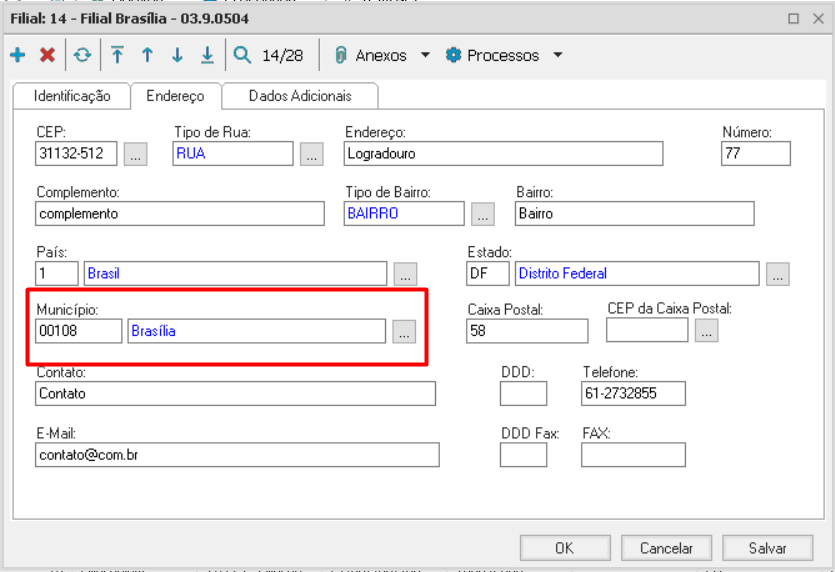The height and width of the screenshot is (572, 835).
Task: Click the Cancelar button
Action: coord(666,548)
